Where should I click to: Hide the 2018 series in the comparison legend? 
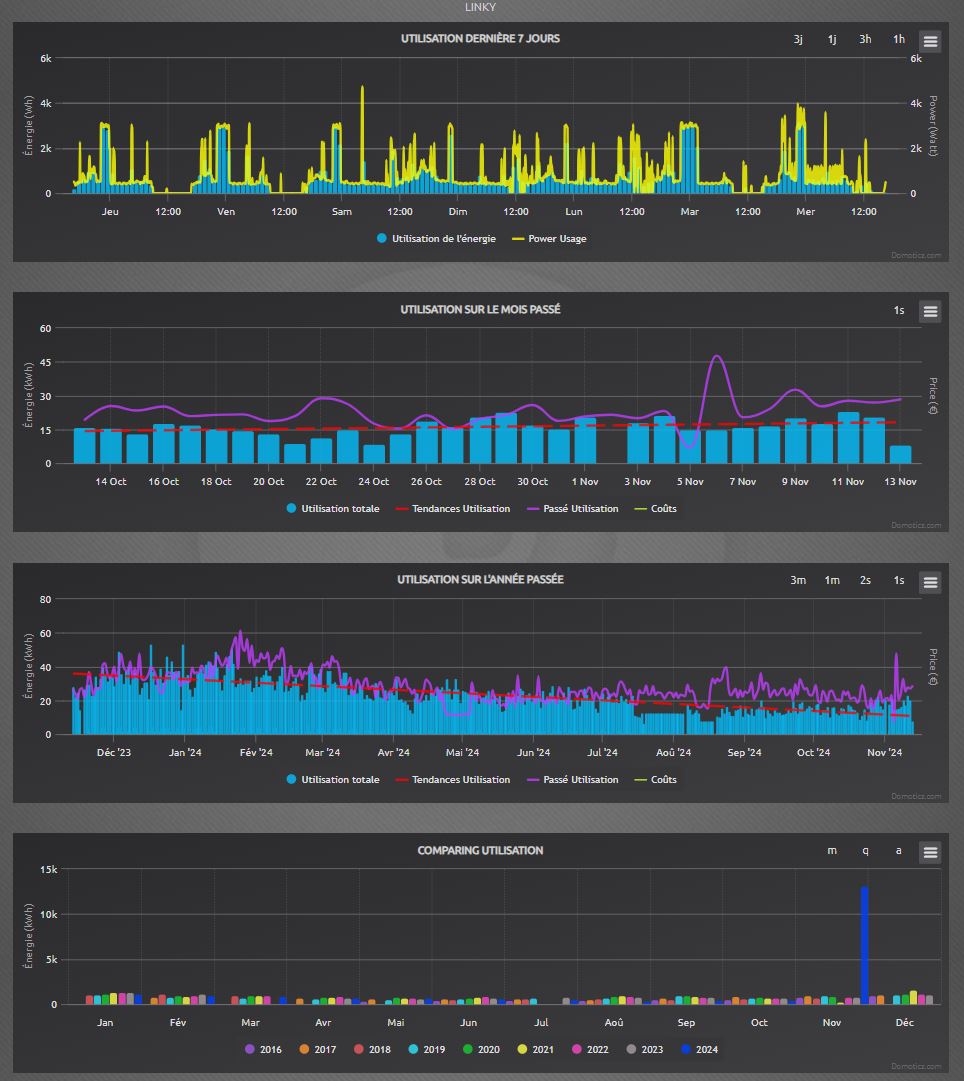(372, 1049)
